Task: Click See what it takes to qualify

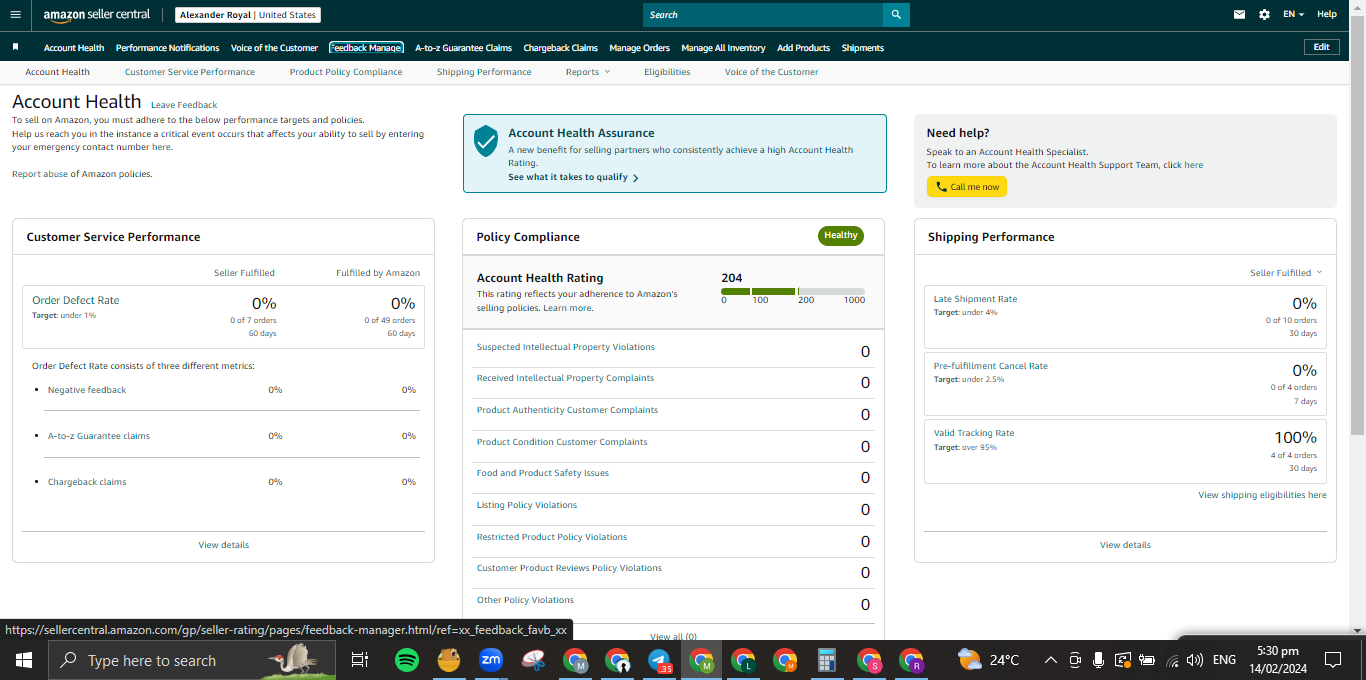Action: coord(573,177)
